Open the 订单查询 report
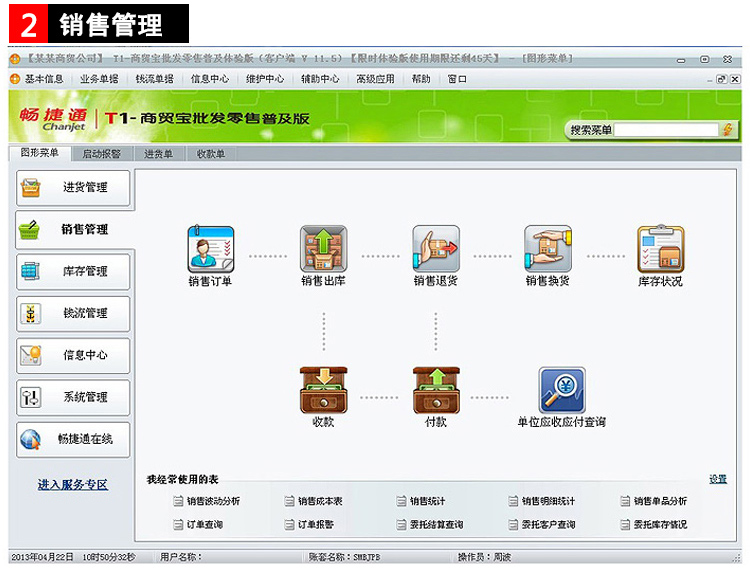 pos(205,525)
